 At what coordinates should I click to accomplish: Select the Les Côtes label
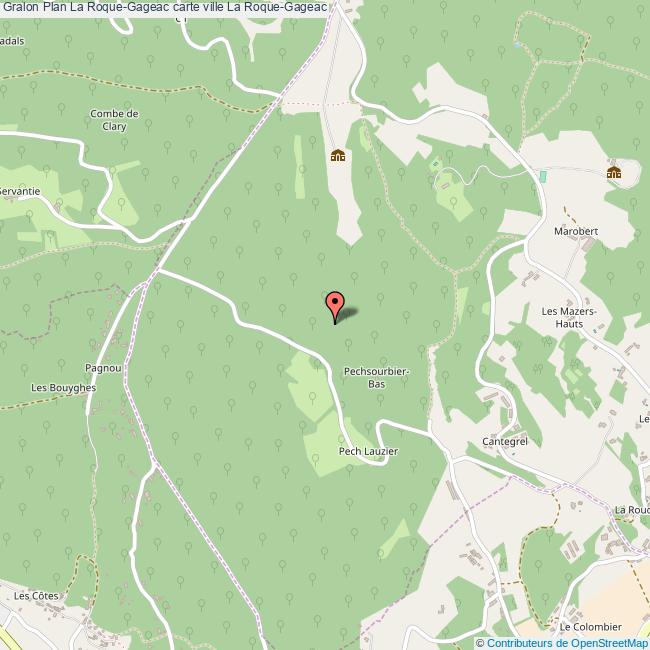pos(36,596)
